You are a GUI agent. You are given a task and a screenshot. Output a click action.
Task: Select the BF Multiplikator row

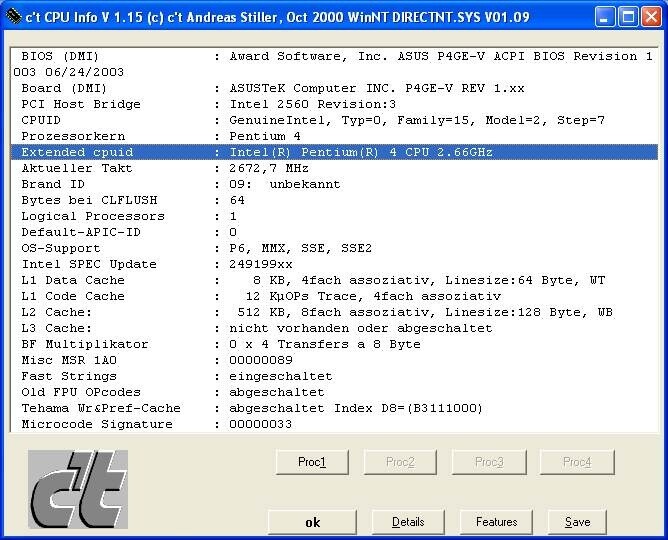point(334,344)
